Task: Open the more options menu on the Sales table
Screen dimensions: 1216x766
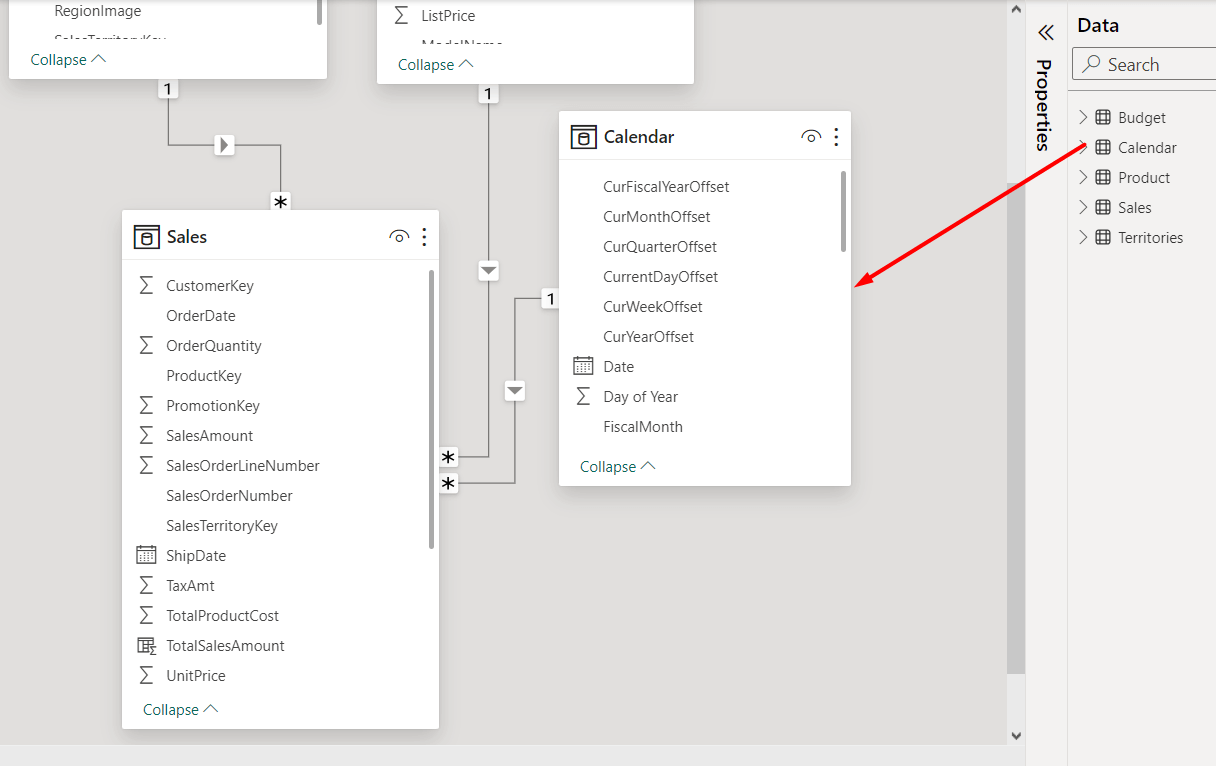Action: click(423, 236)
